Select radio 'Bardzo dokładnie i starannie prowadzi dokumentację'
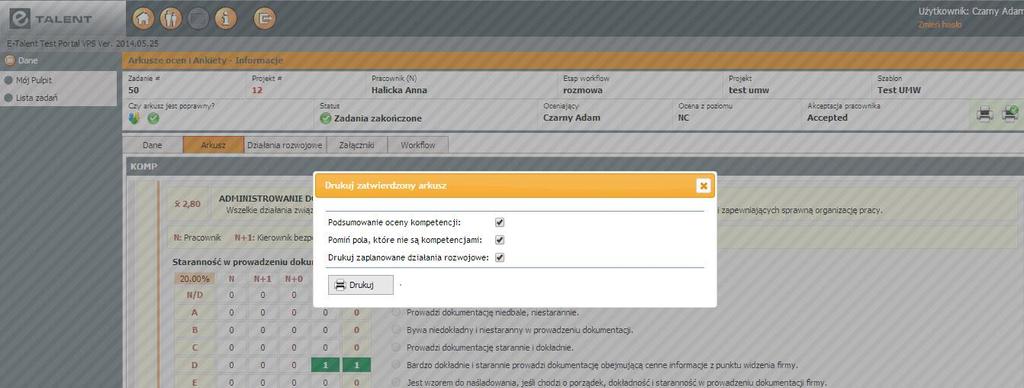Screen dimensions: 1024x388 pyautogui.click(x=396, y=364)
